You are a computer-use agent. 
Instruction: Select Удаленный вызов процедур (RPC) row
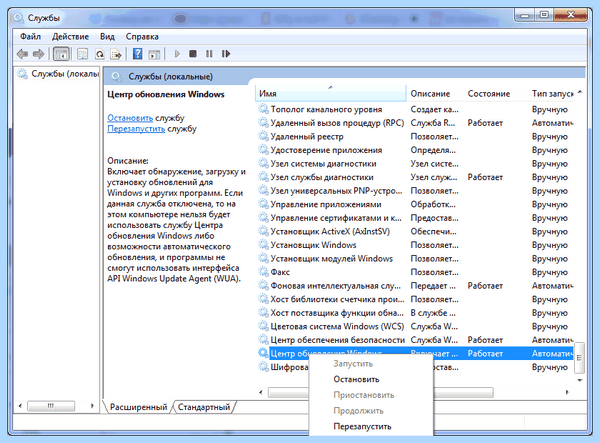click(415, 123)
